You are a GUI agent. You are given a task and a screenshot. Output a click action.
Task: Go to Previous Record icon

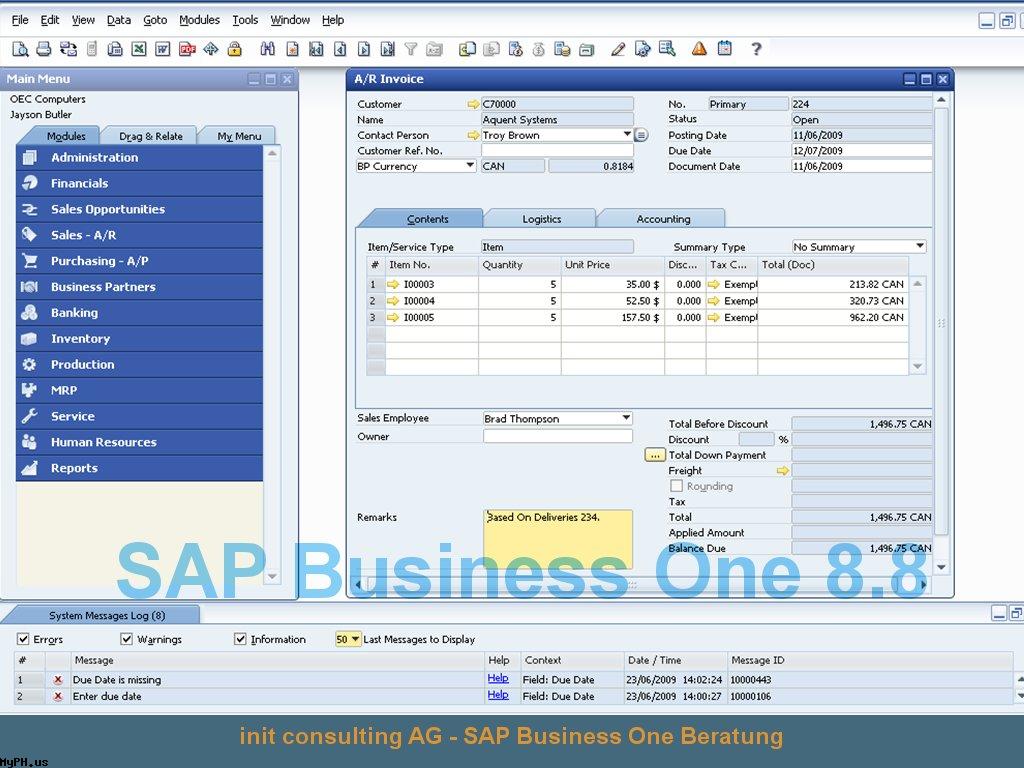[x=340, y=49]
